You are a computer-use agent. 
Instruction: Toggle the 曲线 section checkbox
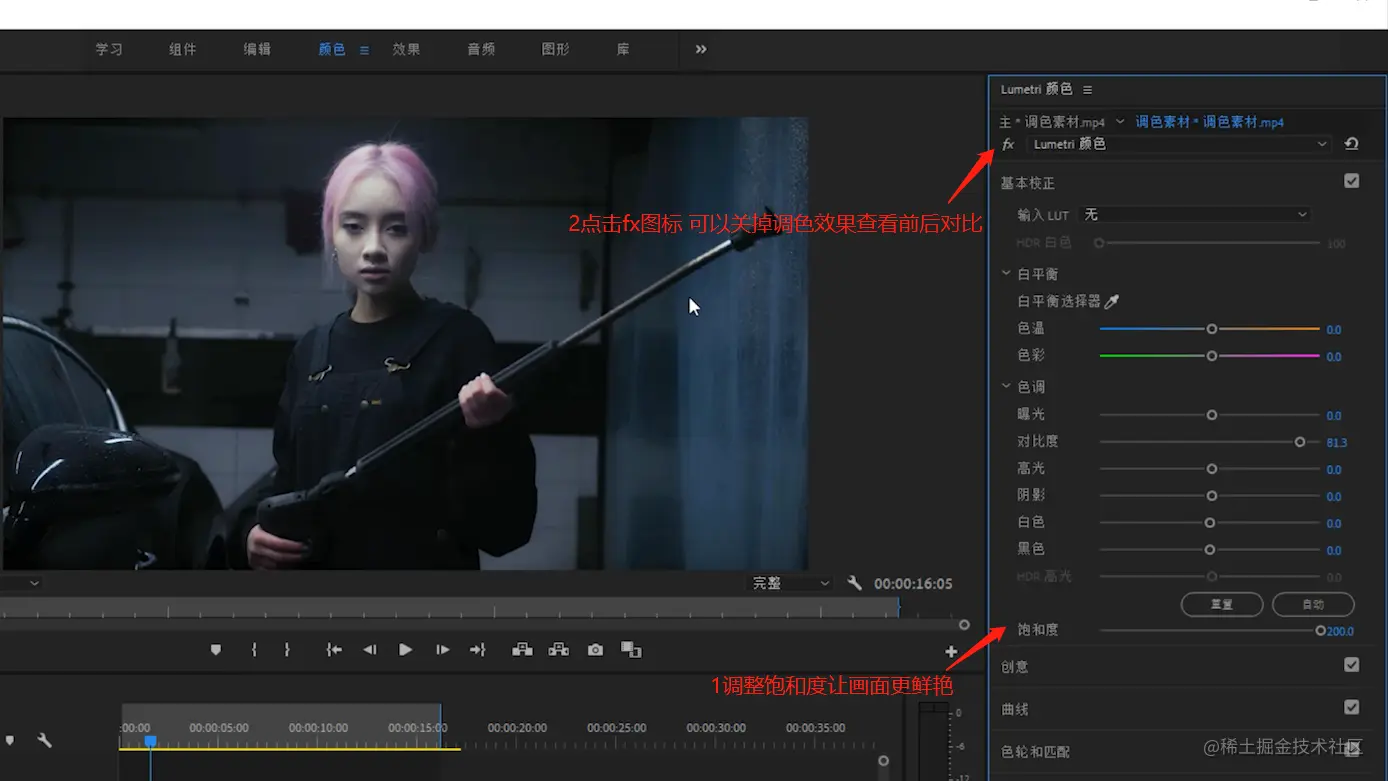1352,707
